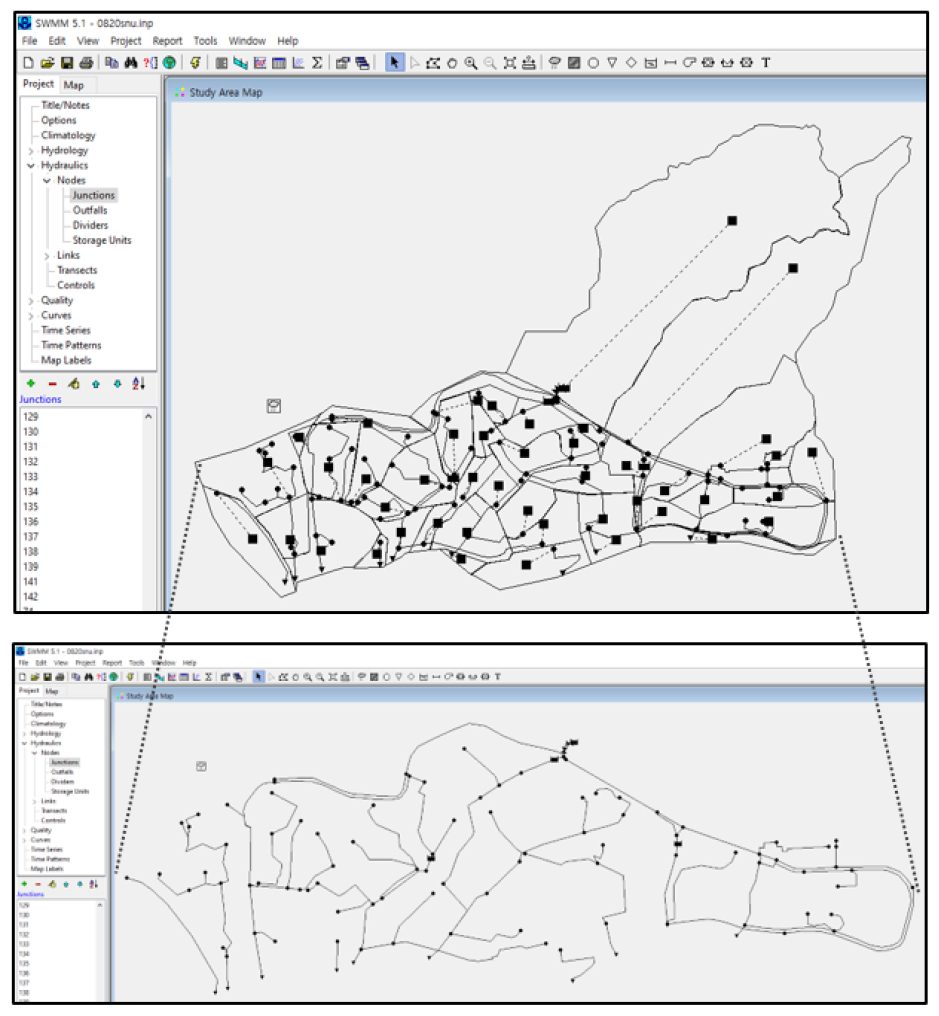This screenshot has height=1016, width=939.
Task: Select Outfalls in upper window tree
Action: [90, 211]
